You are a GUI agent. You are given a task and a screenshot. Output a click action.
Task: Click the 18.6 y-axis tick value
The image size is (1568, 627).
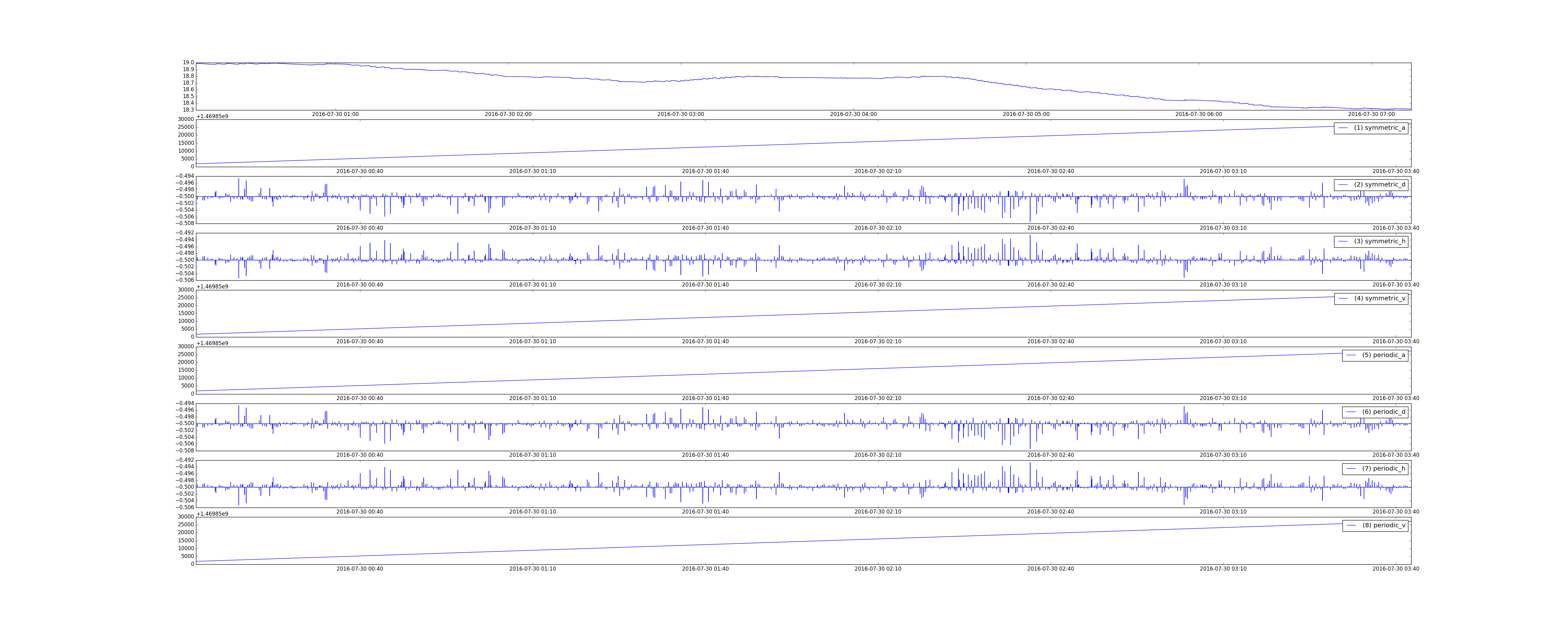188,89
